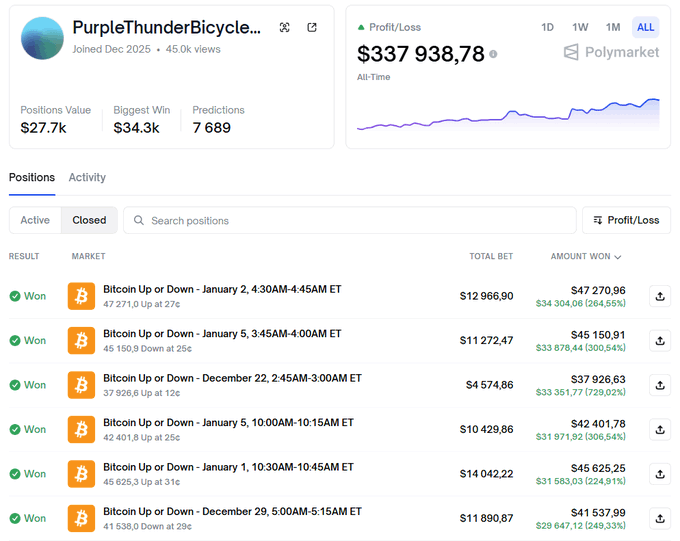Image resolution: width=680 pixels, height=541 pixels.
Task: Share the January 5, 3:45AM position
Action: point(660,341)
